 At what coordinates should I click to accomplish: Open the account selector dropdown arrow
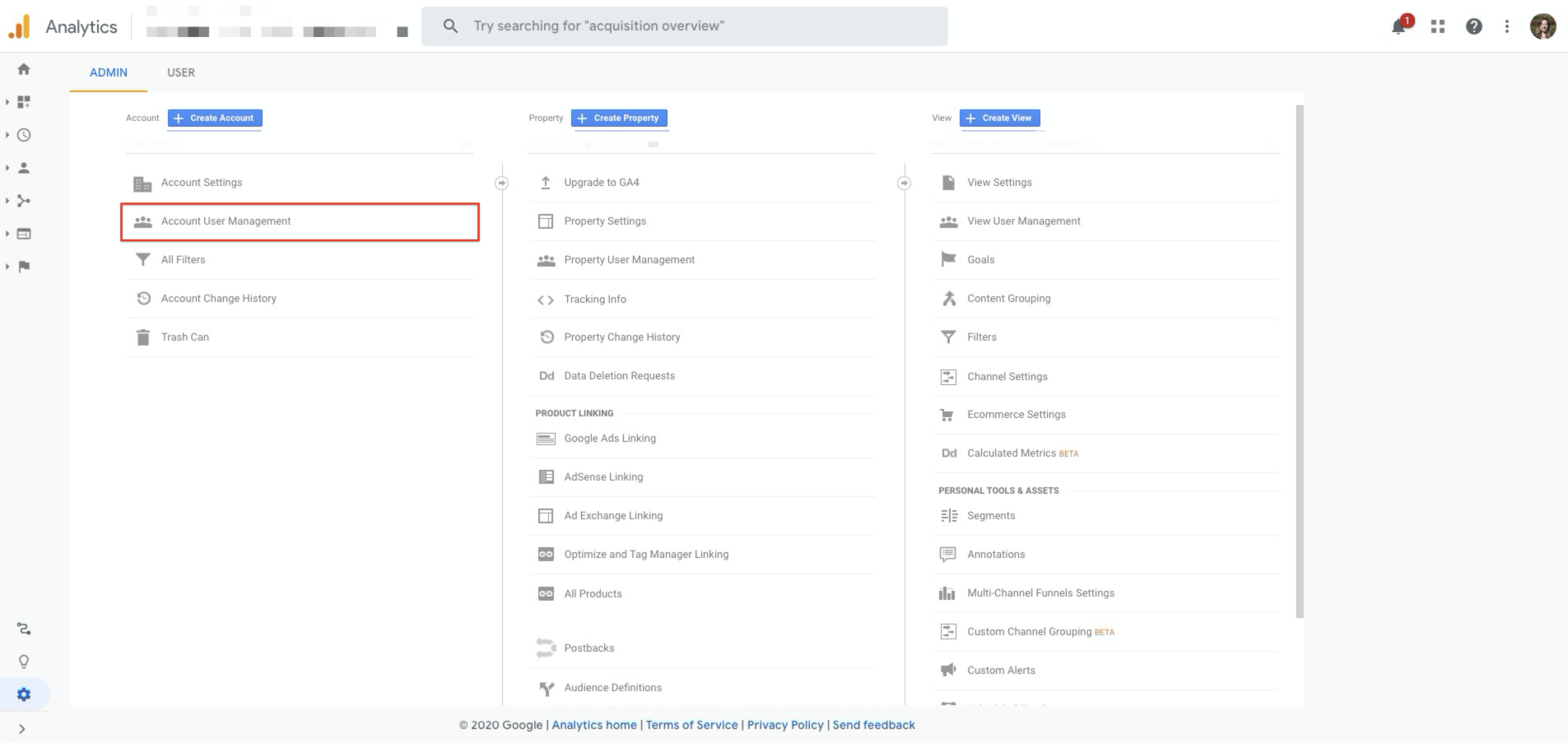(402, 32)
